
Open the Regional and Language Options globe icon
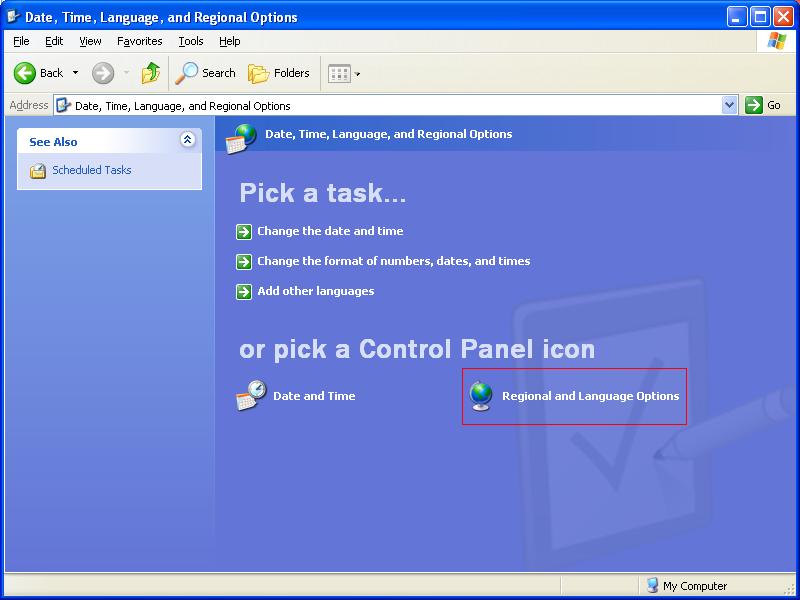pyautogui.click(x=481, y=396)
